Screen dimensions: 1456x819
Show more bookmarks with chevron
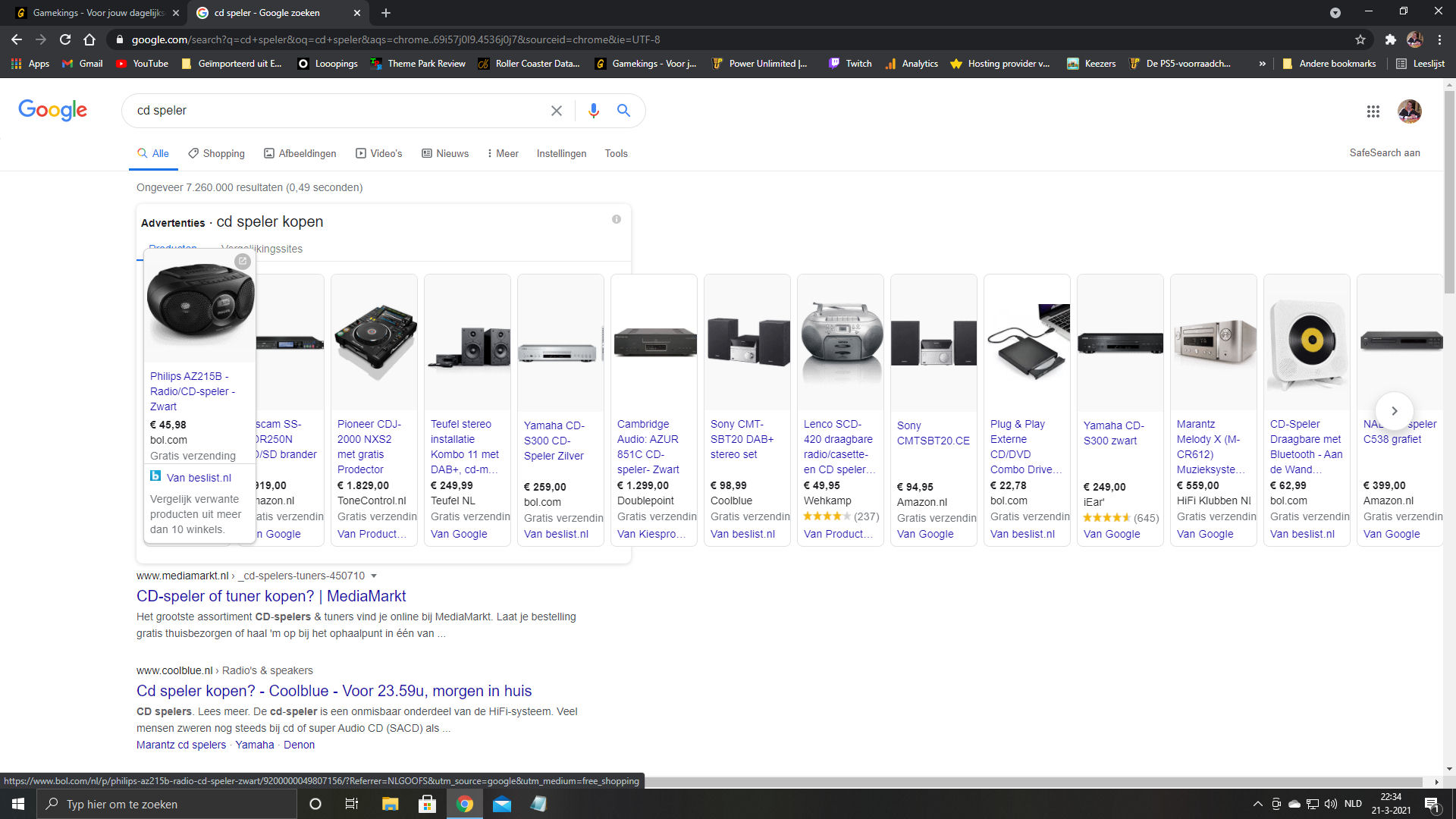(1263, 64)
